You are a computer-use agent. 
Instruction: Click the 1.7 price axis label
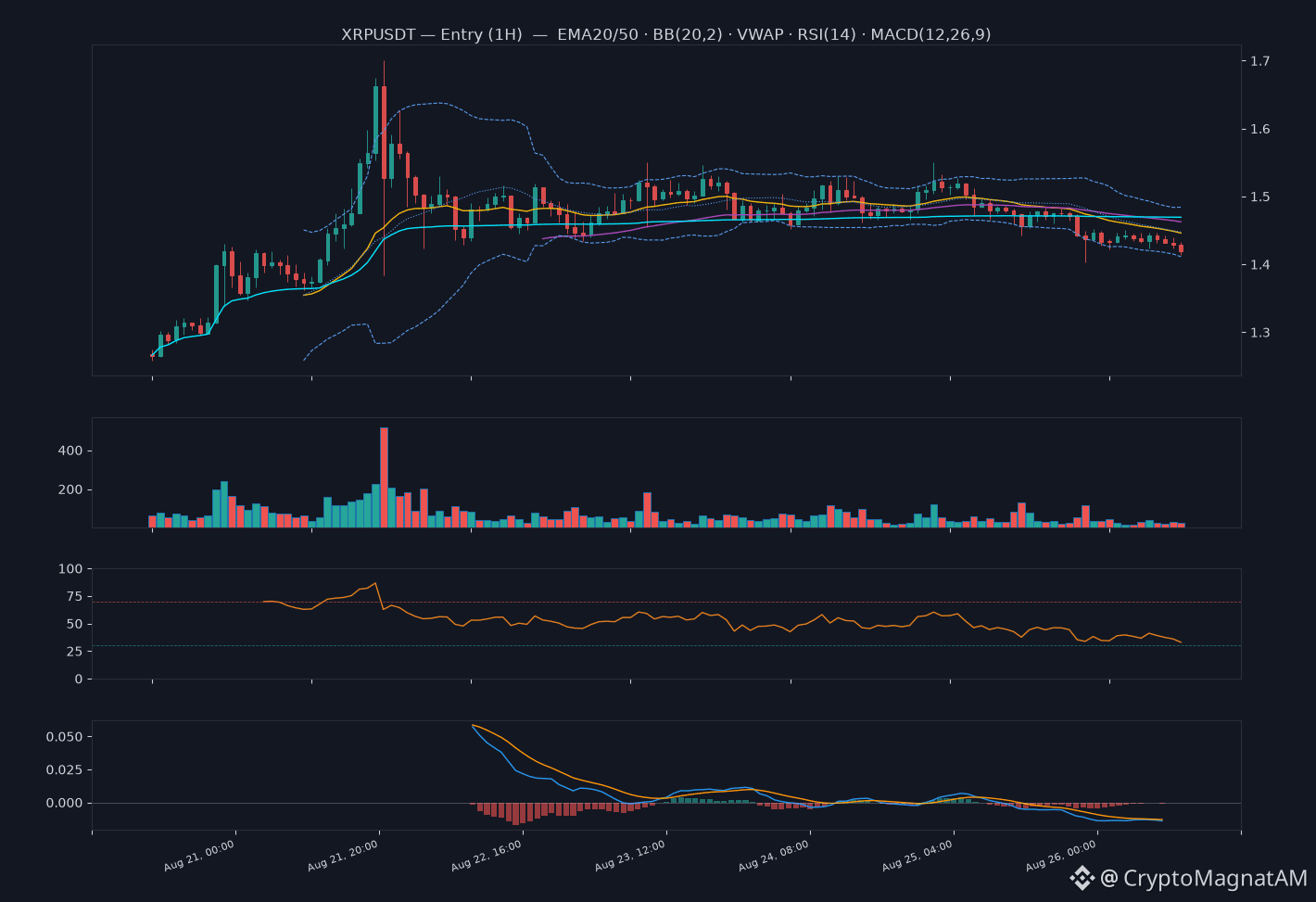pyautogui.click(x=1259, y=61)
